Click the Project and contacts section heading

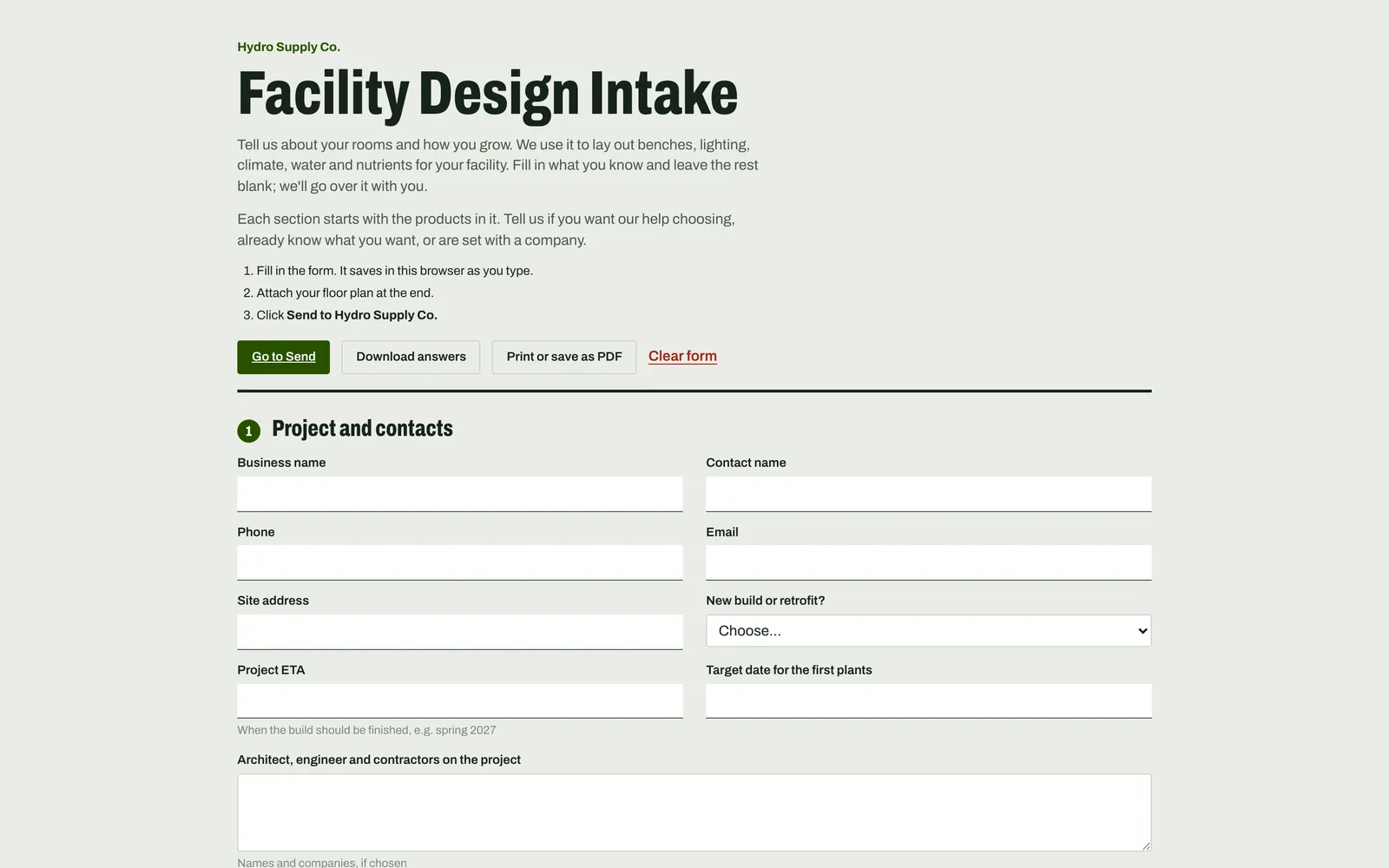362,429
